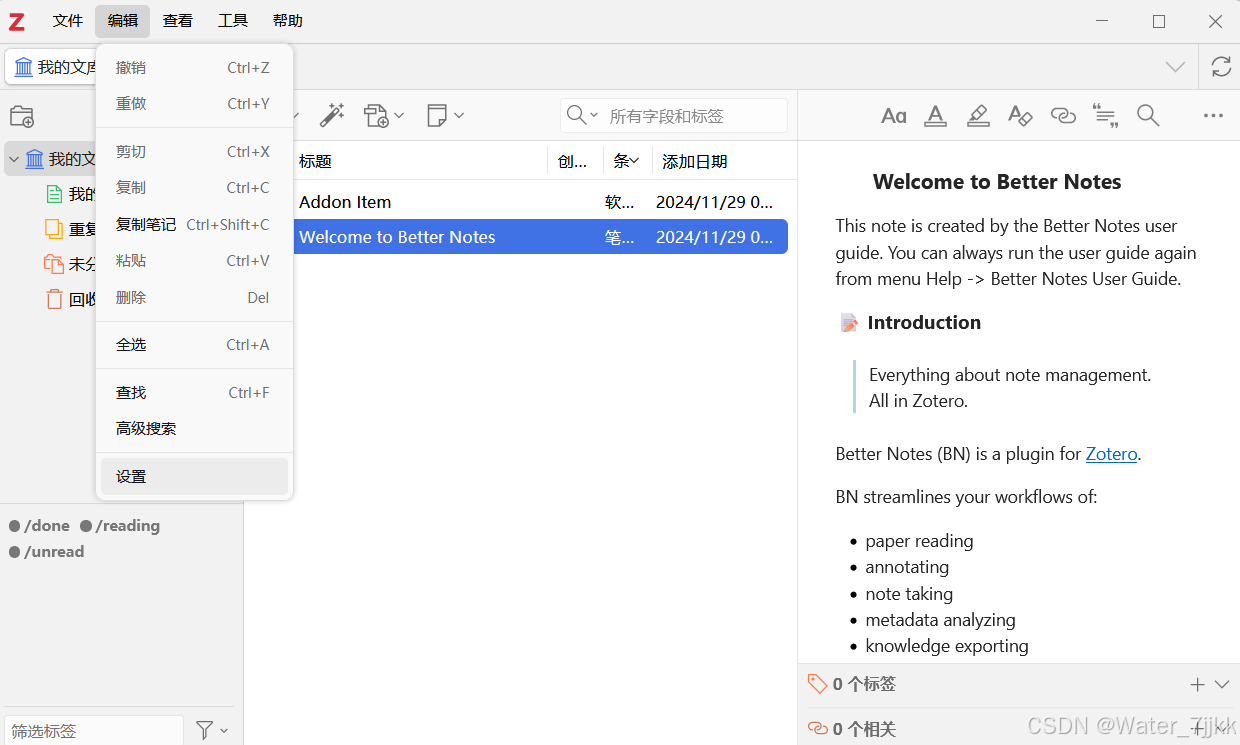Filter by the /done tag

point(40,526)
